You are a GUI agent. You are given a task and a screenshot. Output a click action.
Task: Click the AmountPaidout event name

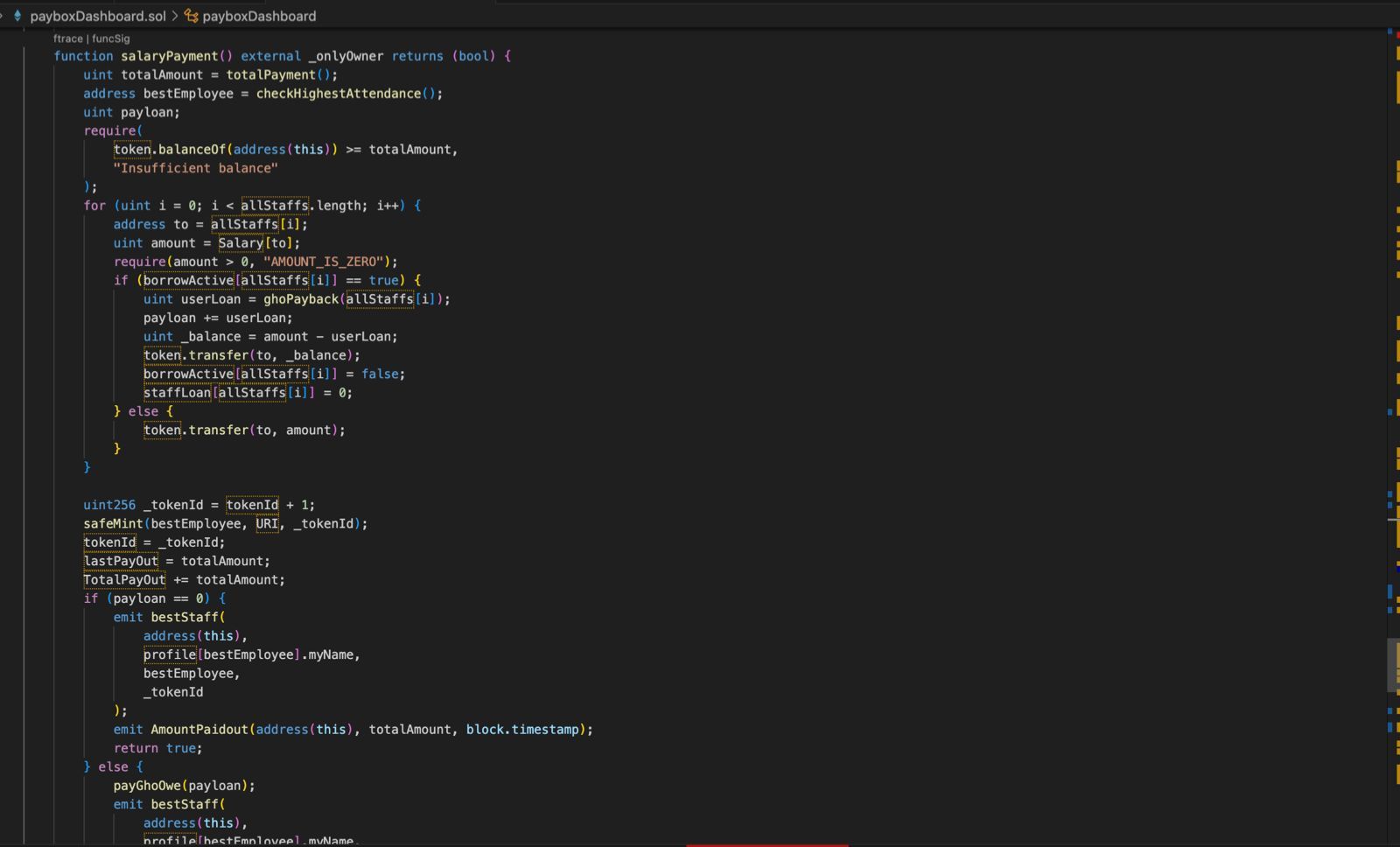199,730
